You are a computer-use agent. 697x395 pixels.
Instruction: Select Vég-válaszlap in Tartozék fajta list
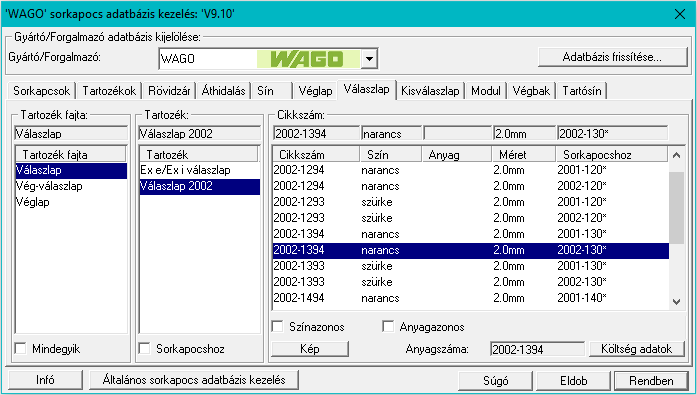[x=71, y=186]
